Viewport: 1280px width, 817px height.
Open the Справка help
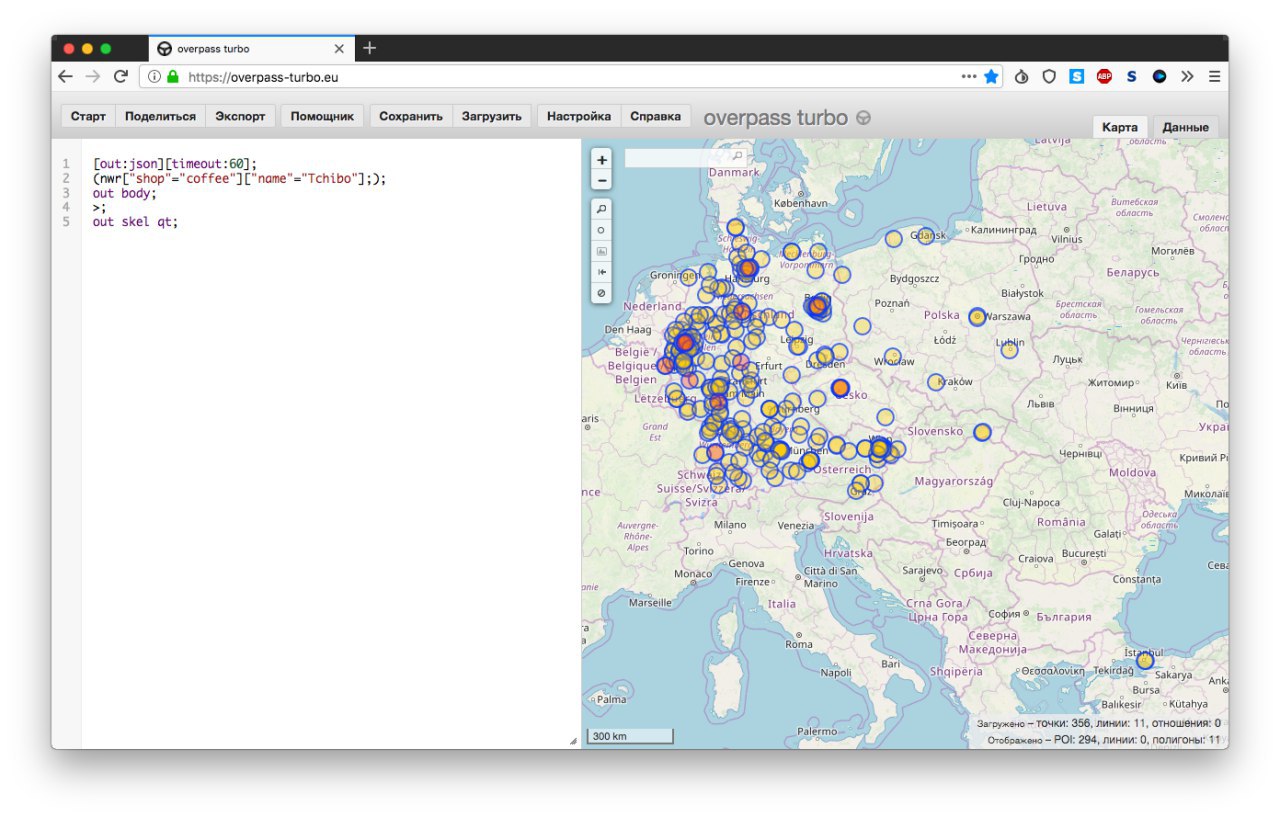click(655, 116)
